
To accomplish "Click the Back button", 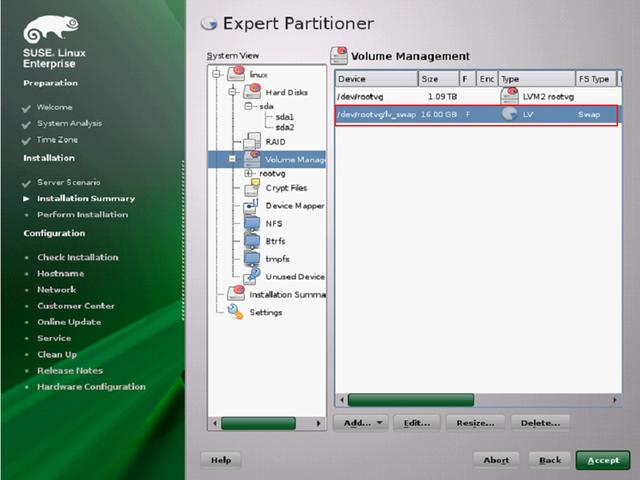I will (x=550, y=460).
